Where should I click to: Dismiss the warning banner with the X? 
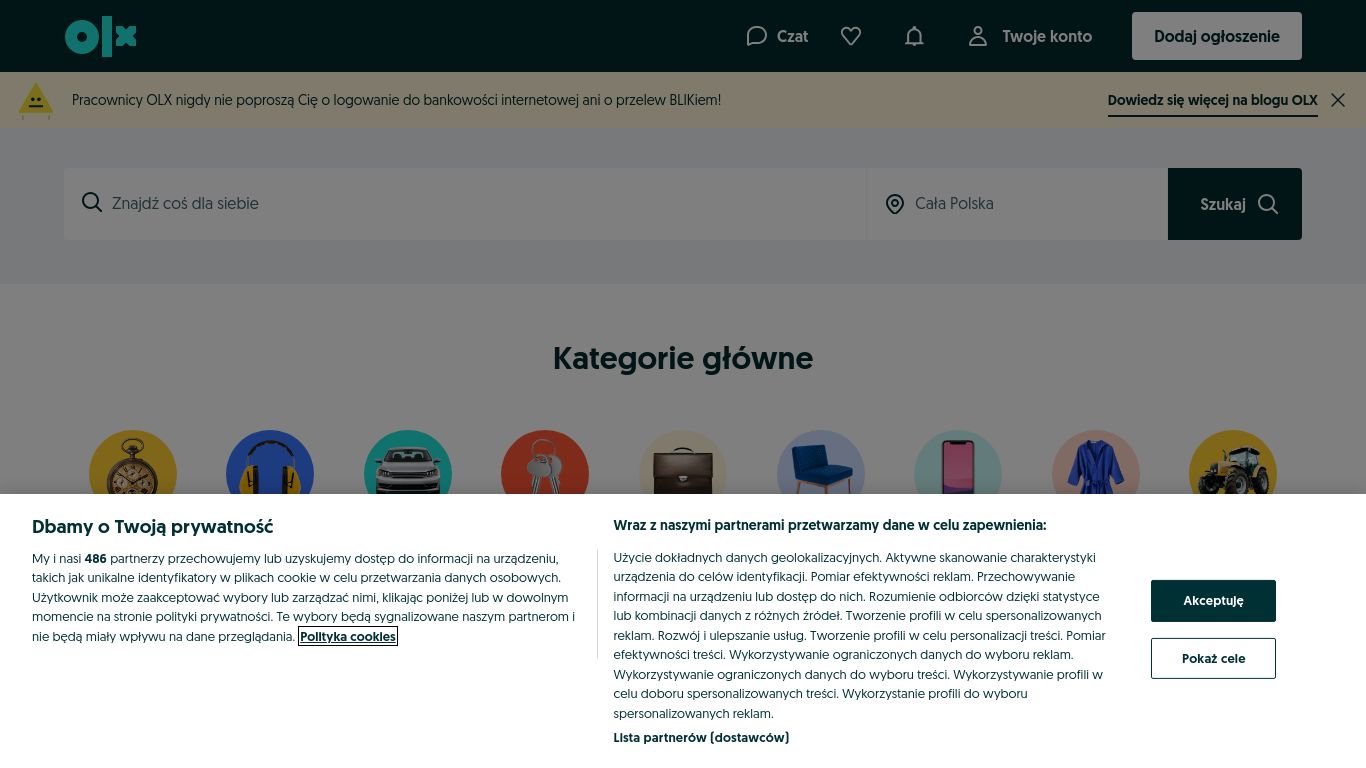coord(1338,100)
